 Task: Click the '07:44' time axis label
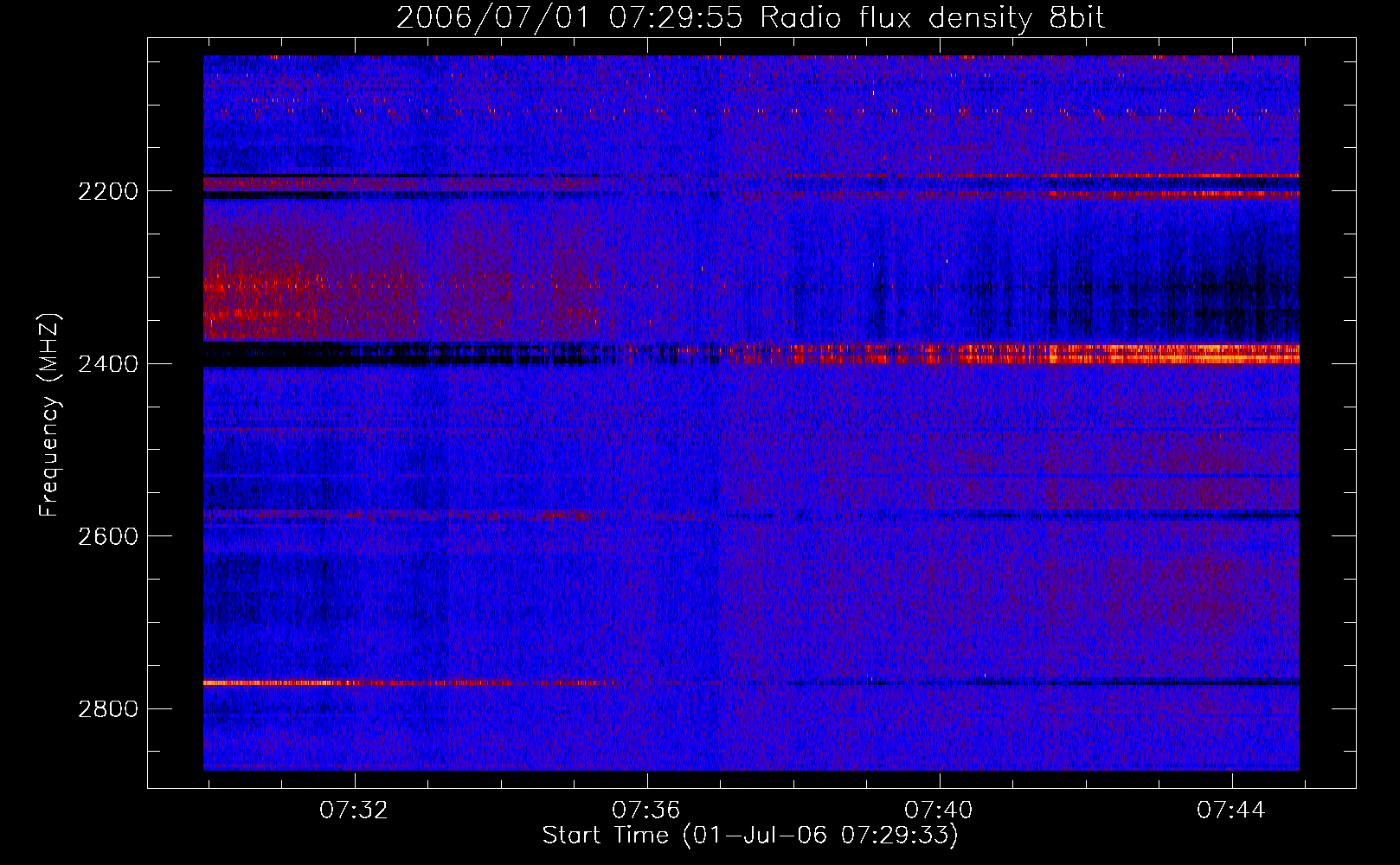pos(1230,811)
